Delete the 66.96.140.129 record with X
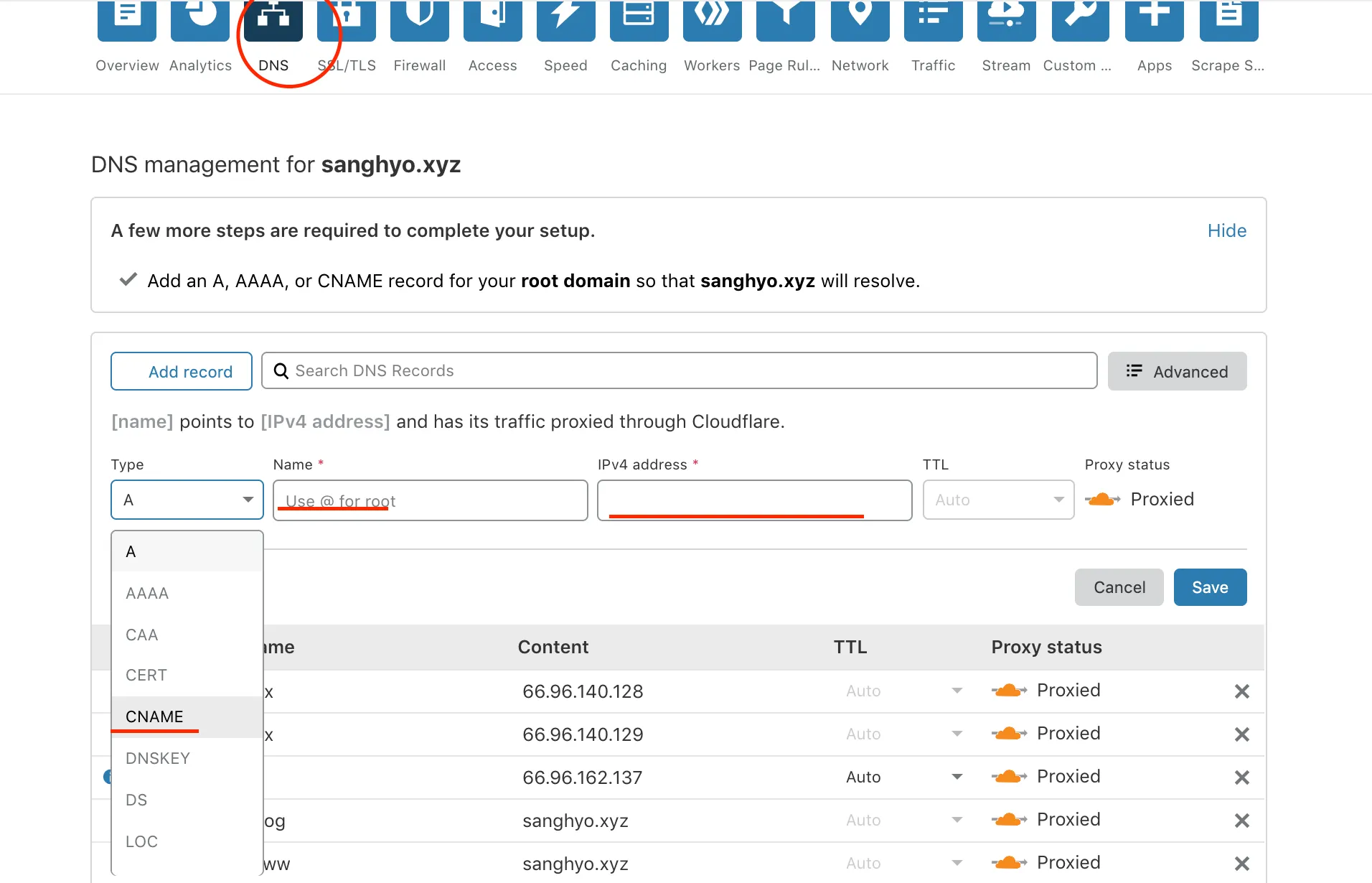This screenshot has height=883, width=1372. click(1241, 734)
